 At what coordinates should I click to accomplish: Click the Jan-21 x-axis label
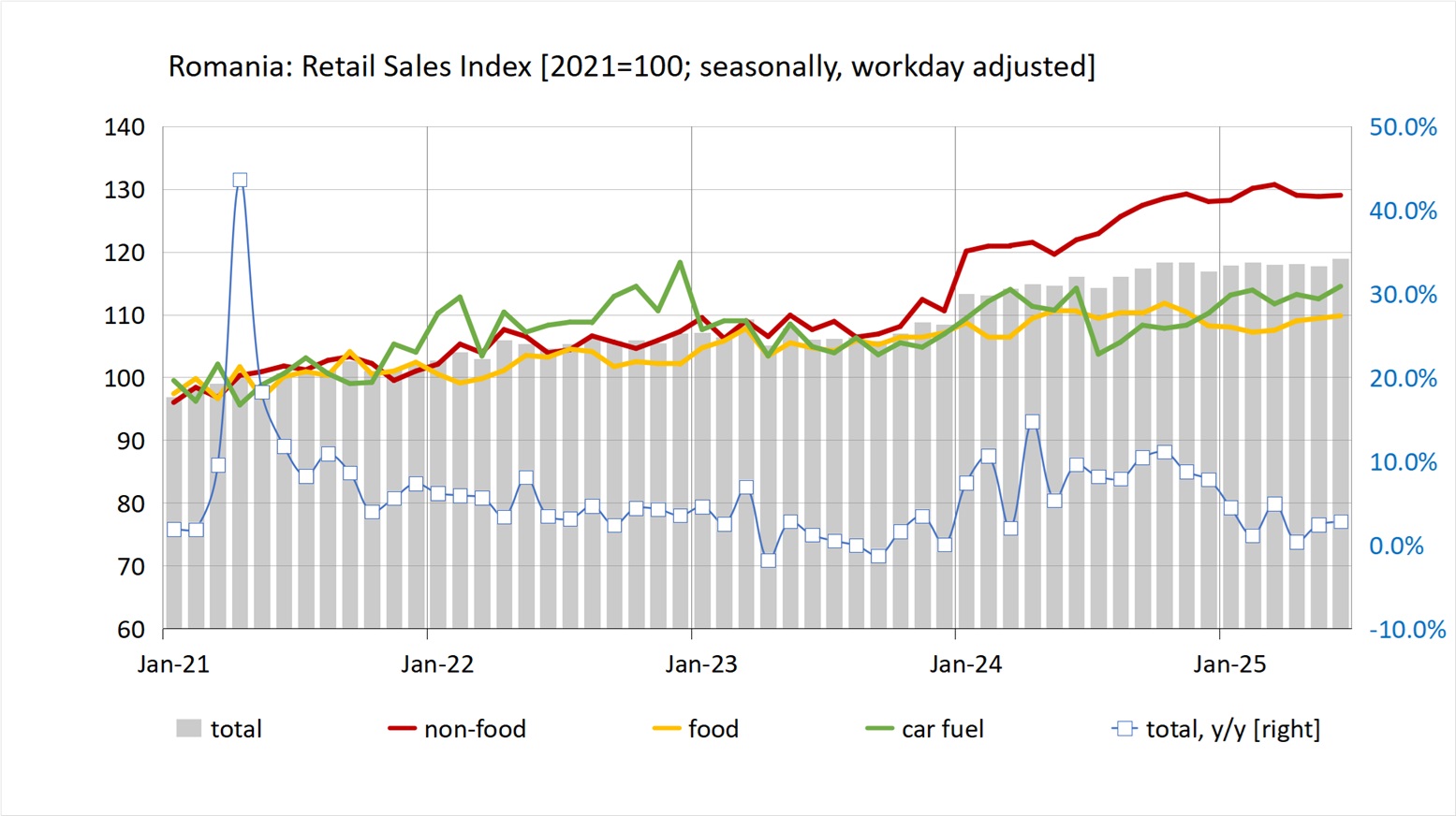pos(173,664)
